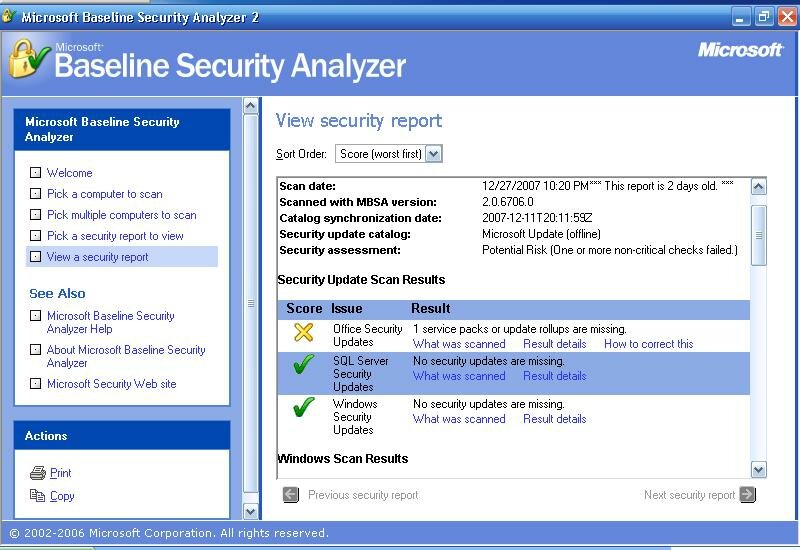Click the Issue column header

346,308
